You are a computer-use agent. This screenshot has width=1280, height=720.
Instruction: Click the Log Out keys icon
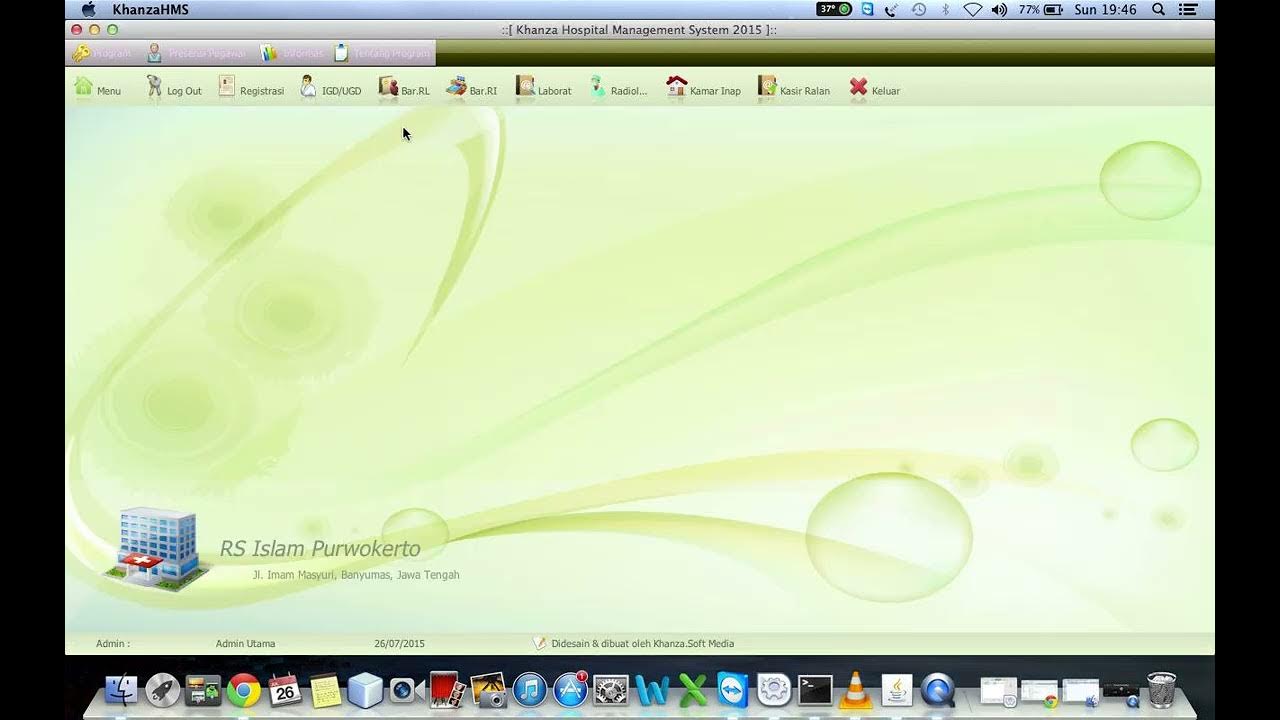[x=154, y=87]
